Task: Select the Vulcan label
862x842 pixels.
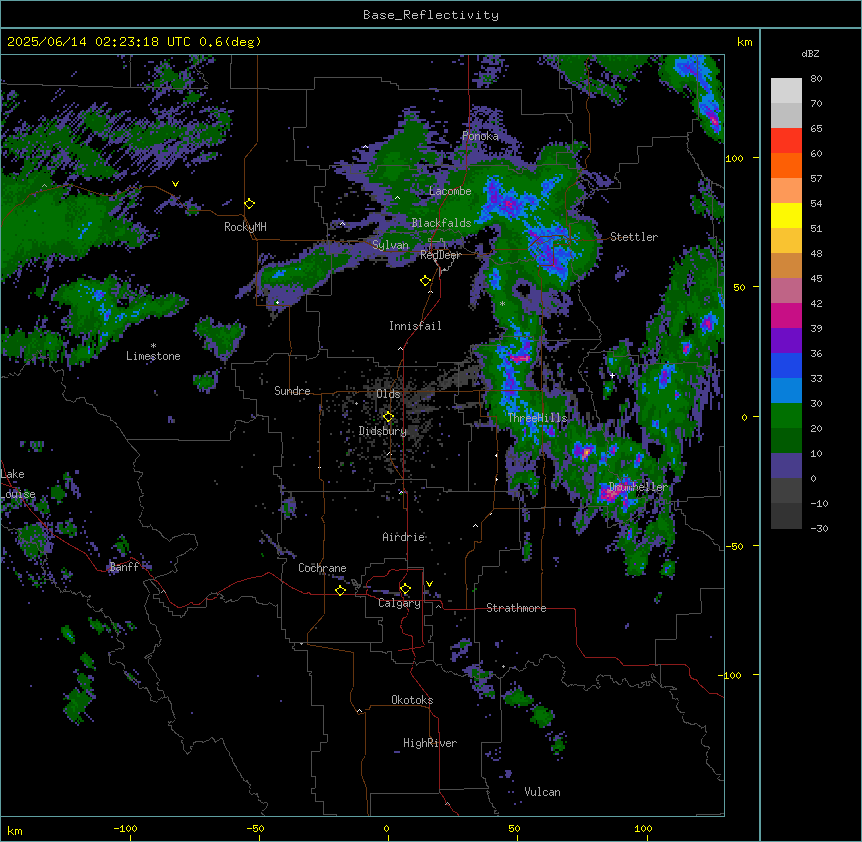Action: click(543, 792)
